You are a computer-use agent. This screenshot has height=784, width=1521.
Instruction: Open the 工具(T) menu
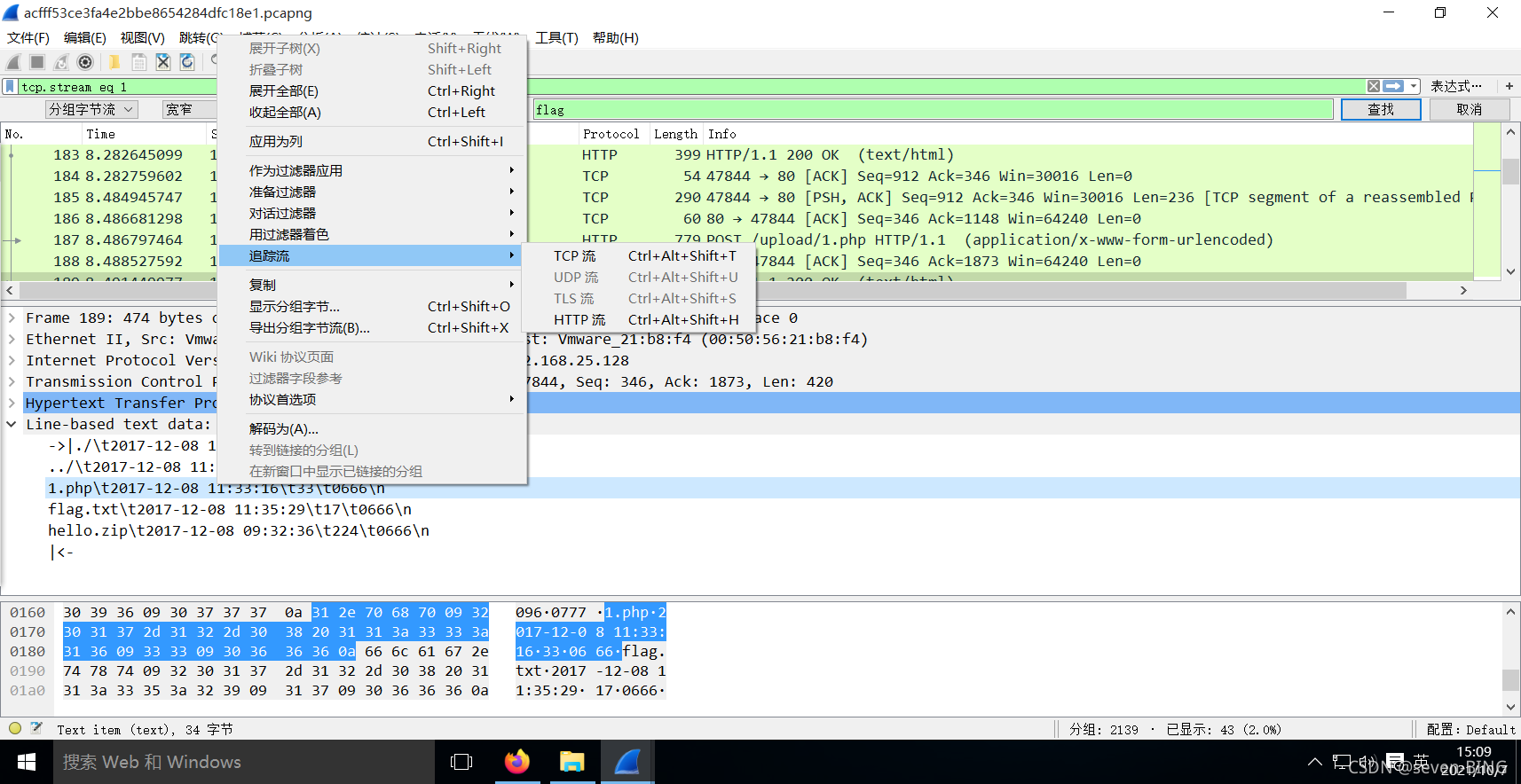(556, 37)
